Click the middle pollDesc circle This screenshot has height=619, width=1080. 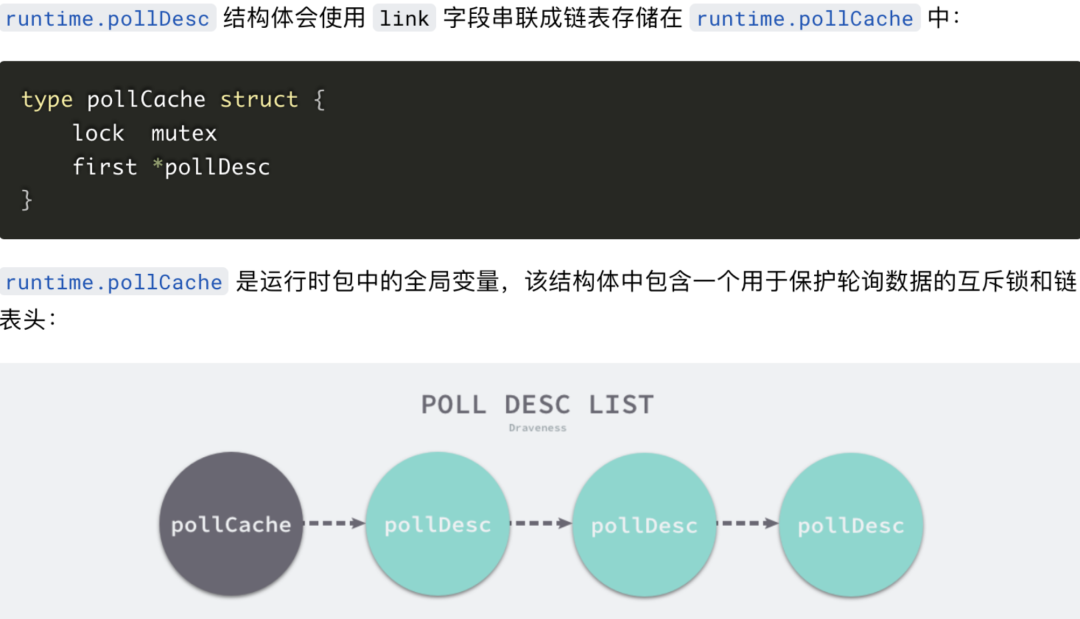coord(644,524)
